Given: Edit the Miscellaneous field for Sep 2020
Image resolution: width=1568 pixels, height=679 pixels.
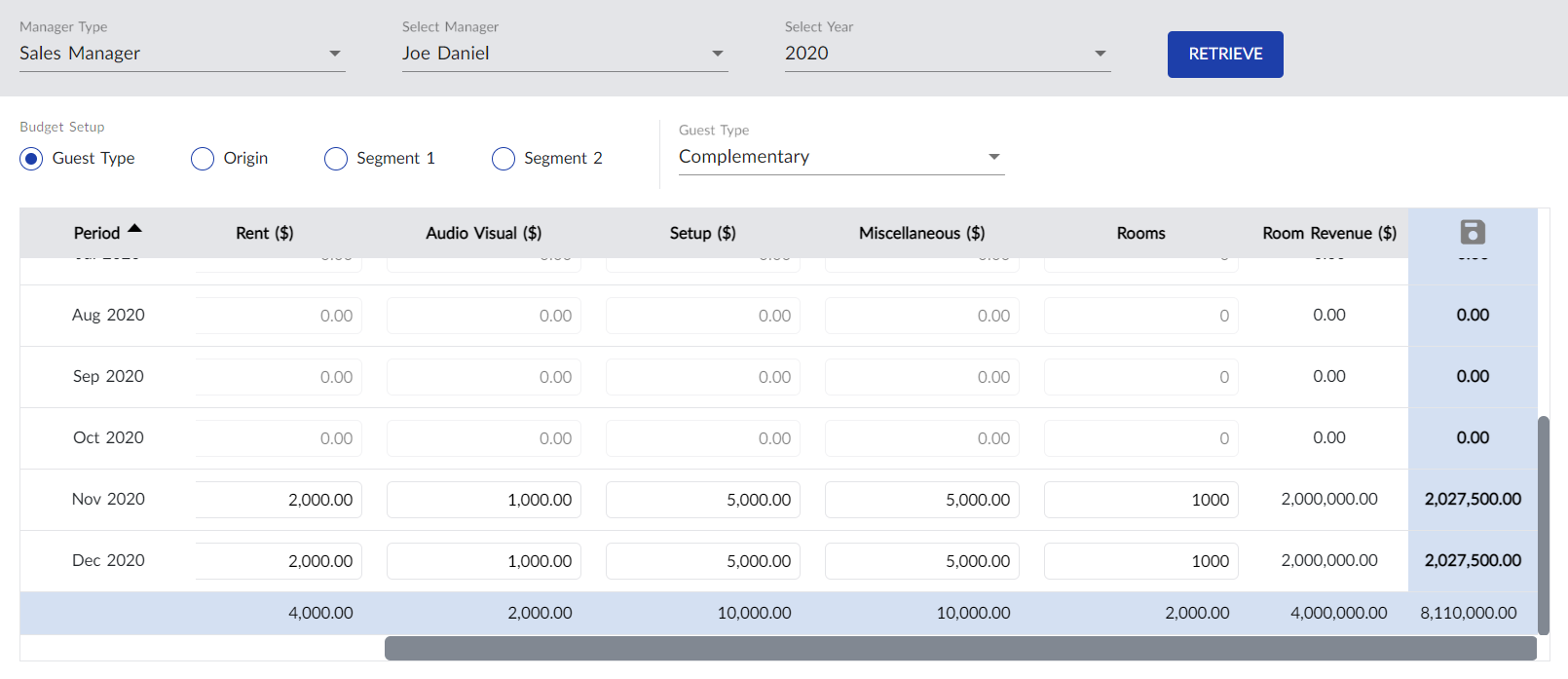Looking at the screenshot, I should tap(922, 377).
